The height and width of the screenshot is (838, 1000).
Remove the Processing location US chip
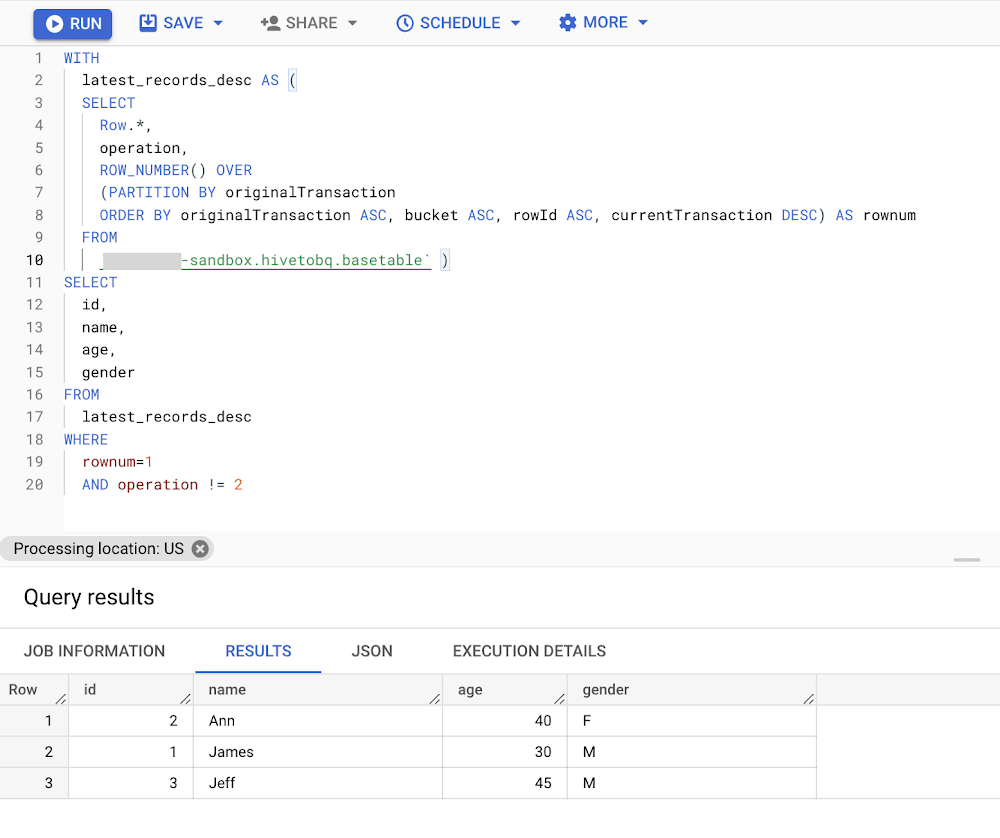point(200,549)
